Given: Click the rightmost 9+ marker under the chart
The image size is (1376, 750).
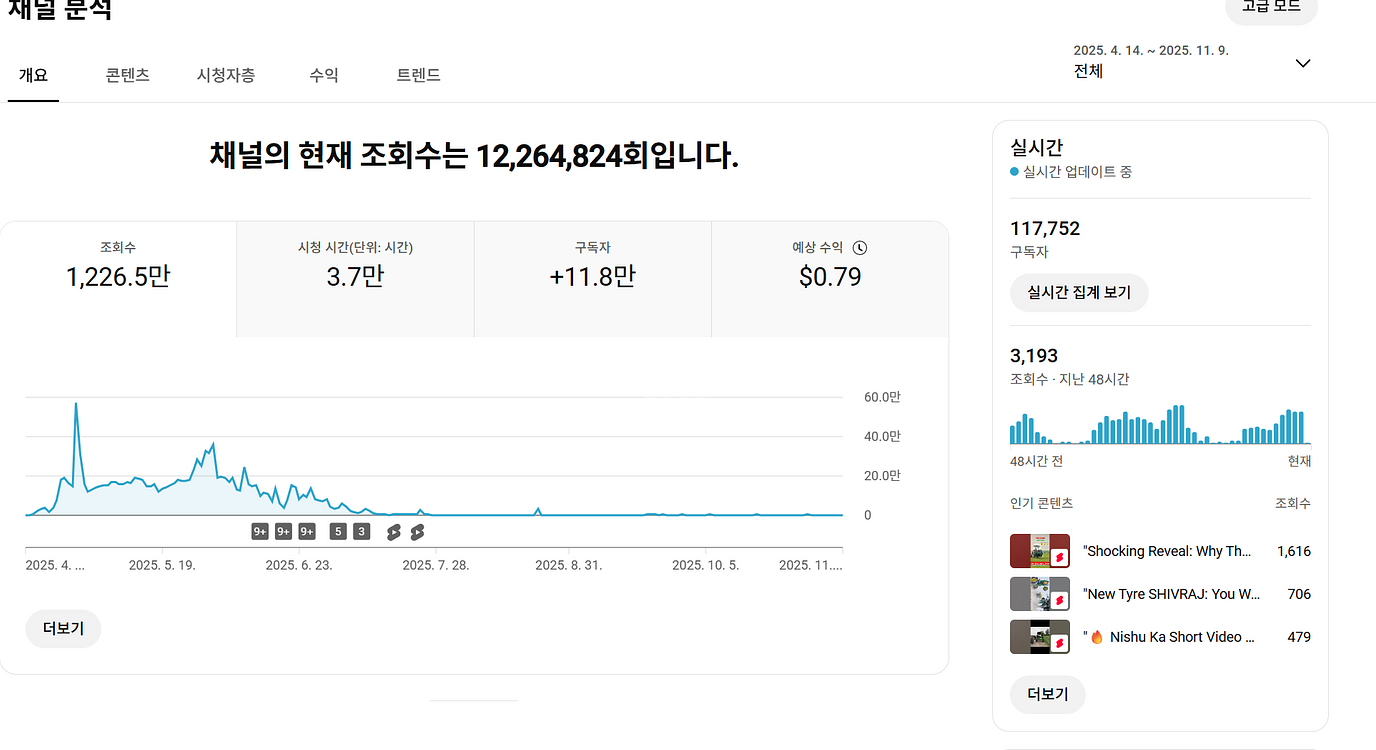Looking at the screenshot, I should point(307,532).
